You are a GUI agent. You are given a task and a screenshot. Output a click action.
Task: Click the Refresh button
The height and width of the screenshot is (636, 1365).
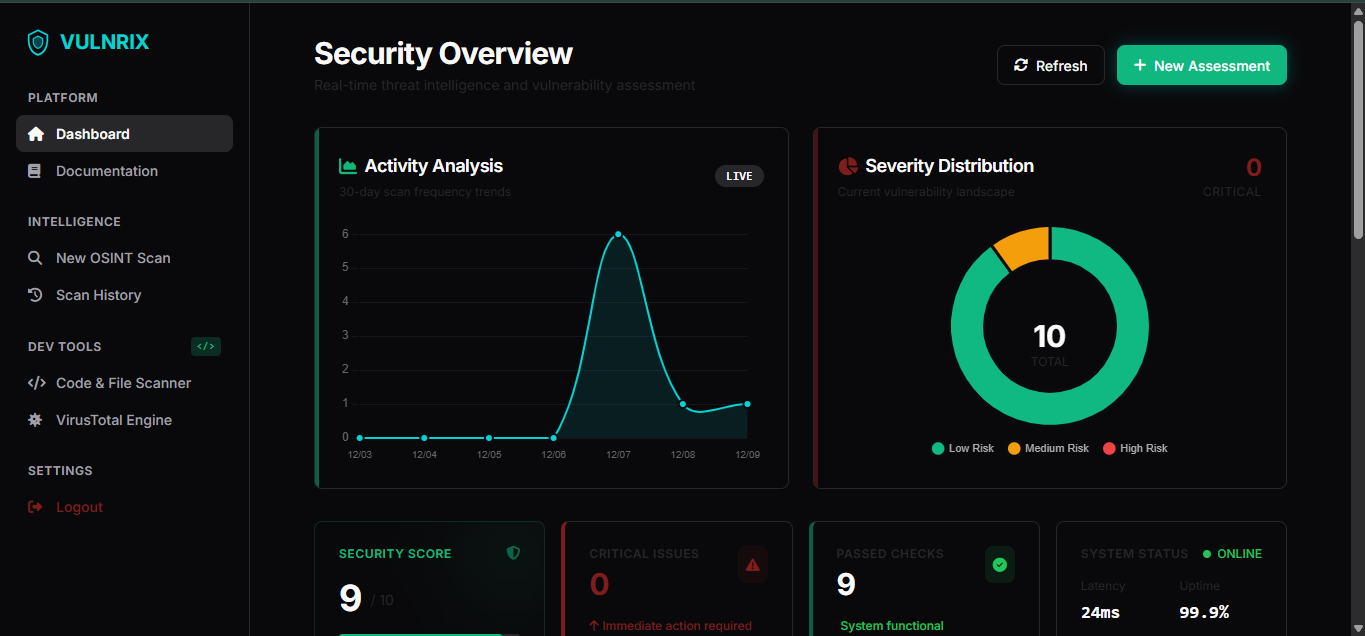coord(1050,64)
